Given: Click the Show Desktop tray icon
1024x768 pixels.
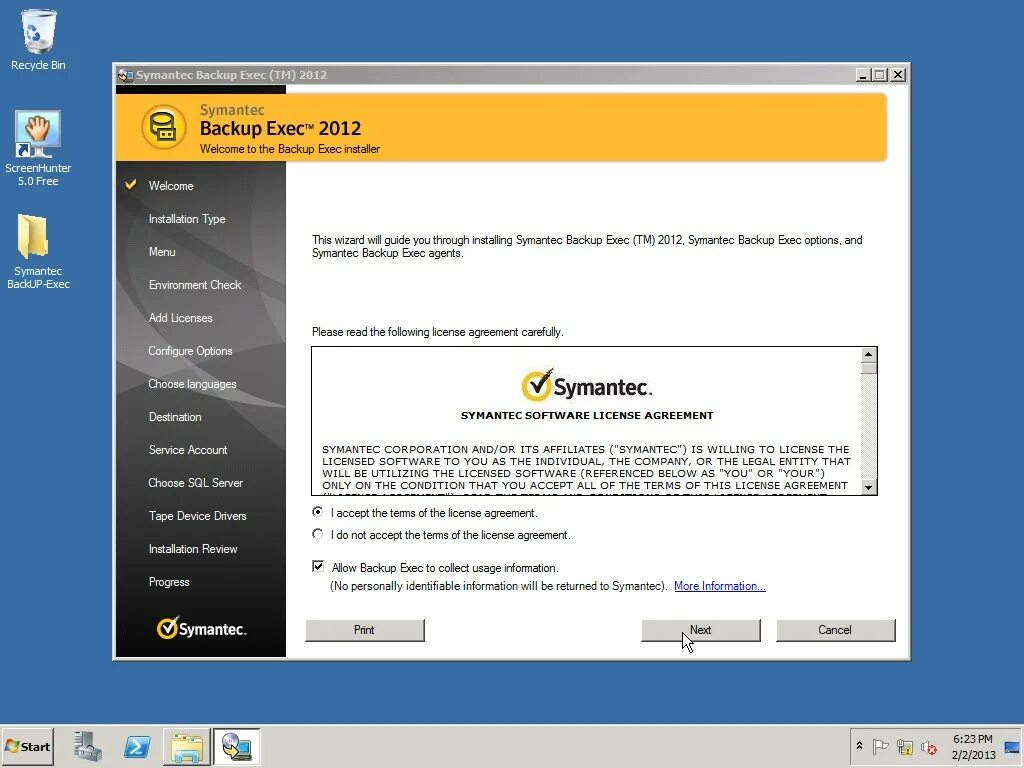Looking at the screenshot, I should click(1012, 746).
